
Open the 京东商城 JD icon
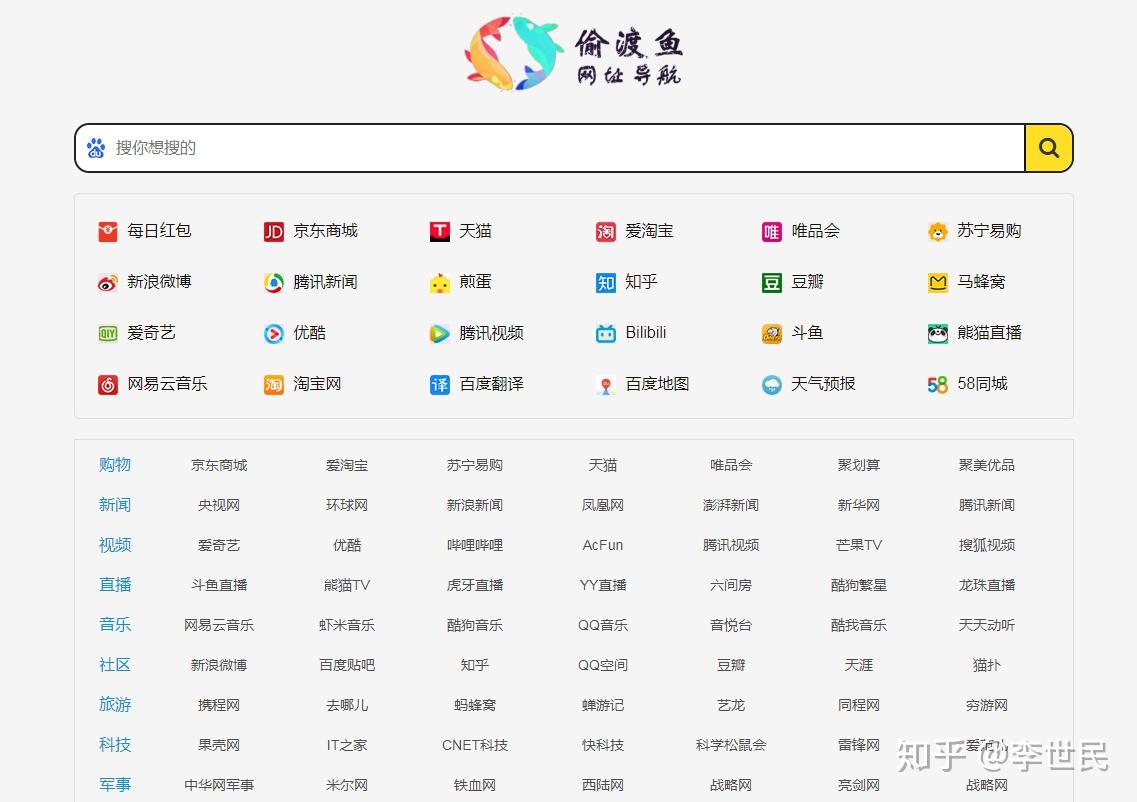(273, 231)
